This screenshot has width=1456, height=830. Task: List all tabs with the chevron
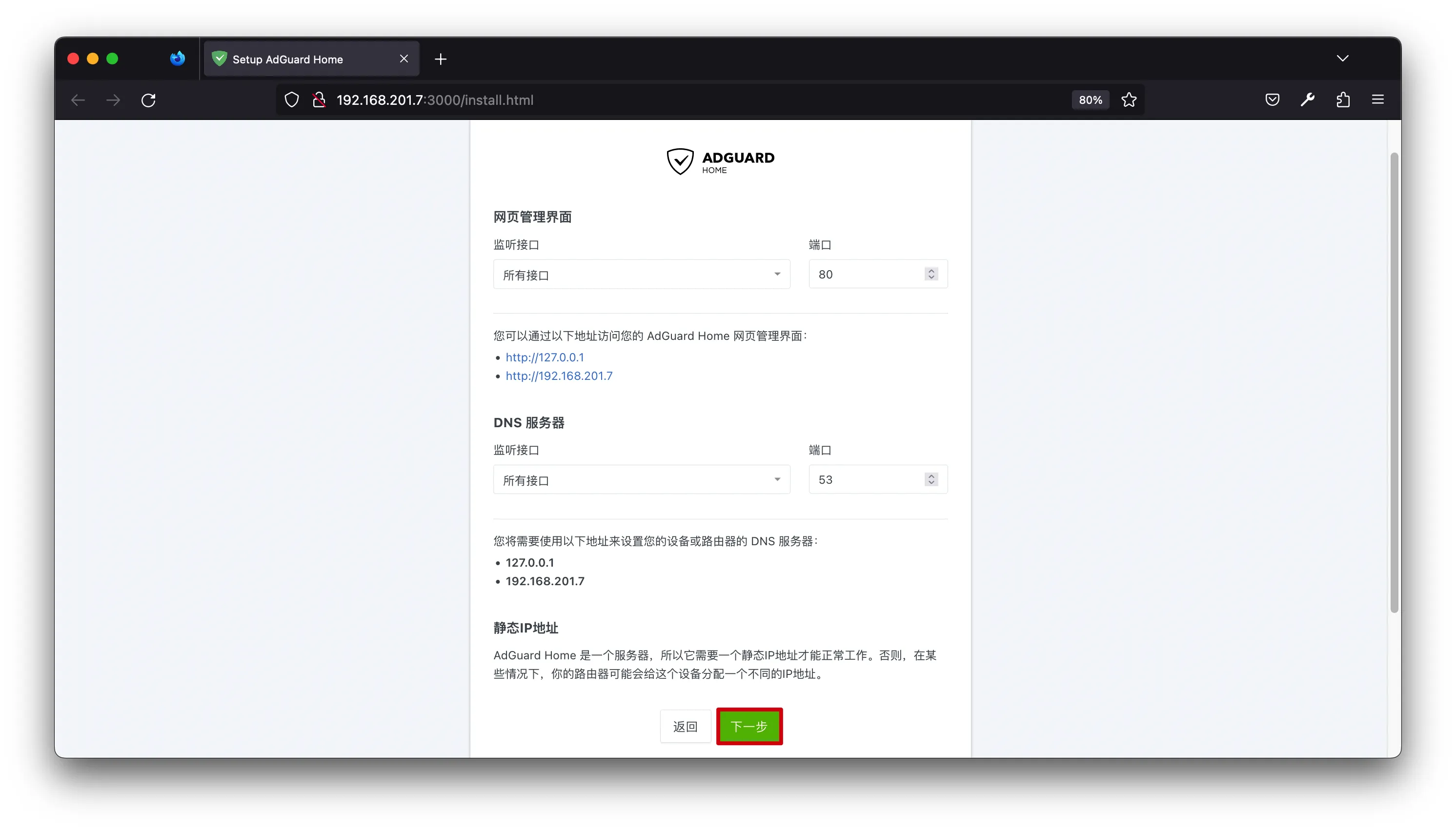tap(1342, 58)
